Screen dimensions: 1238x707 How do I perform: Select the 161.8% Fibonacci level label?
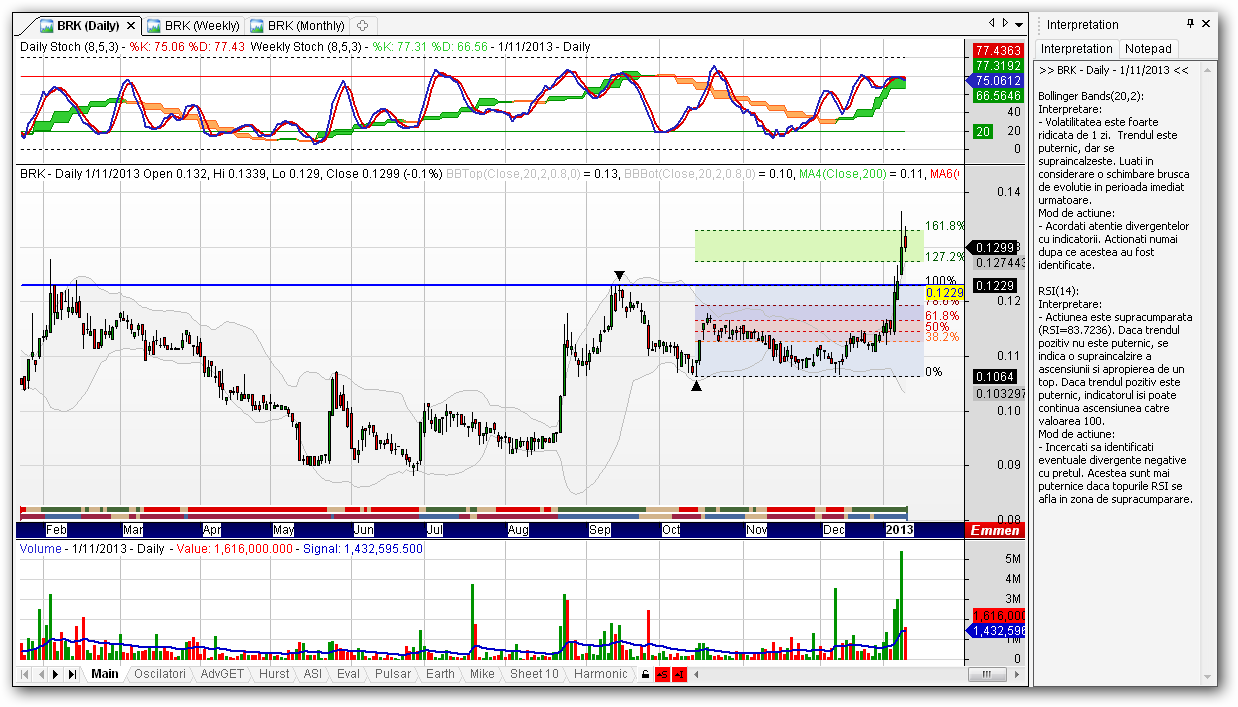click(x=945, y=226)
